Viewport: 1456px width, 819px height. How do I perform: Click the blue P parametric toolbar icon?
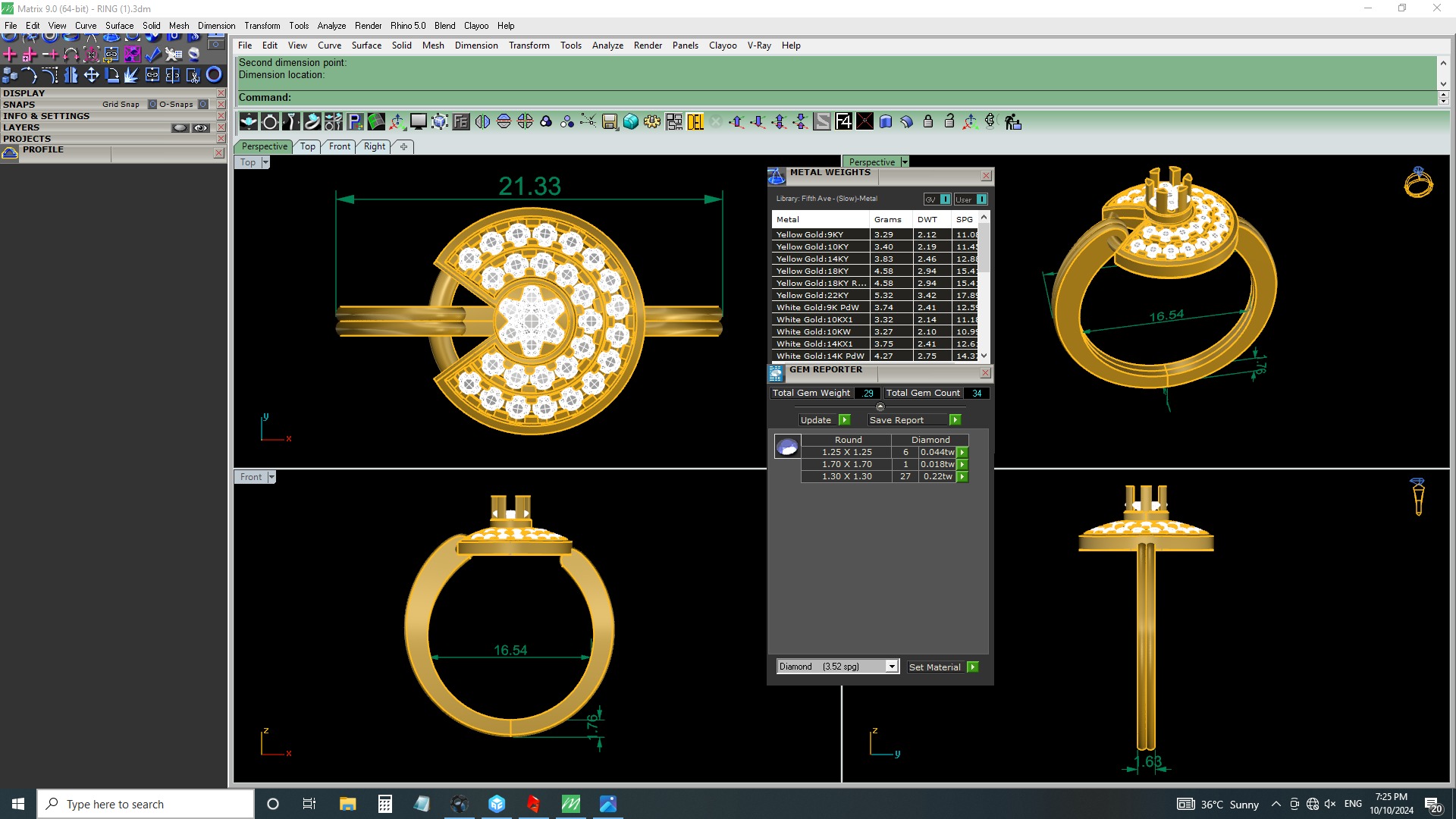(355, 121)
